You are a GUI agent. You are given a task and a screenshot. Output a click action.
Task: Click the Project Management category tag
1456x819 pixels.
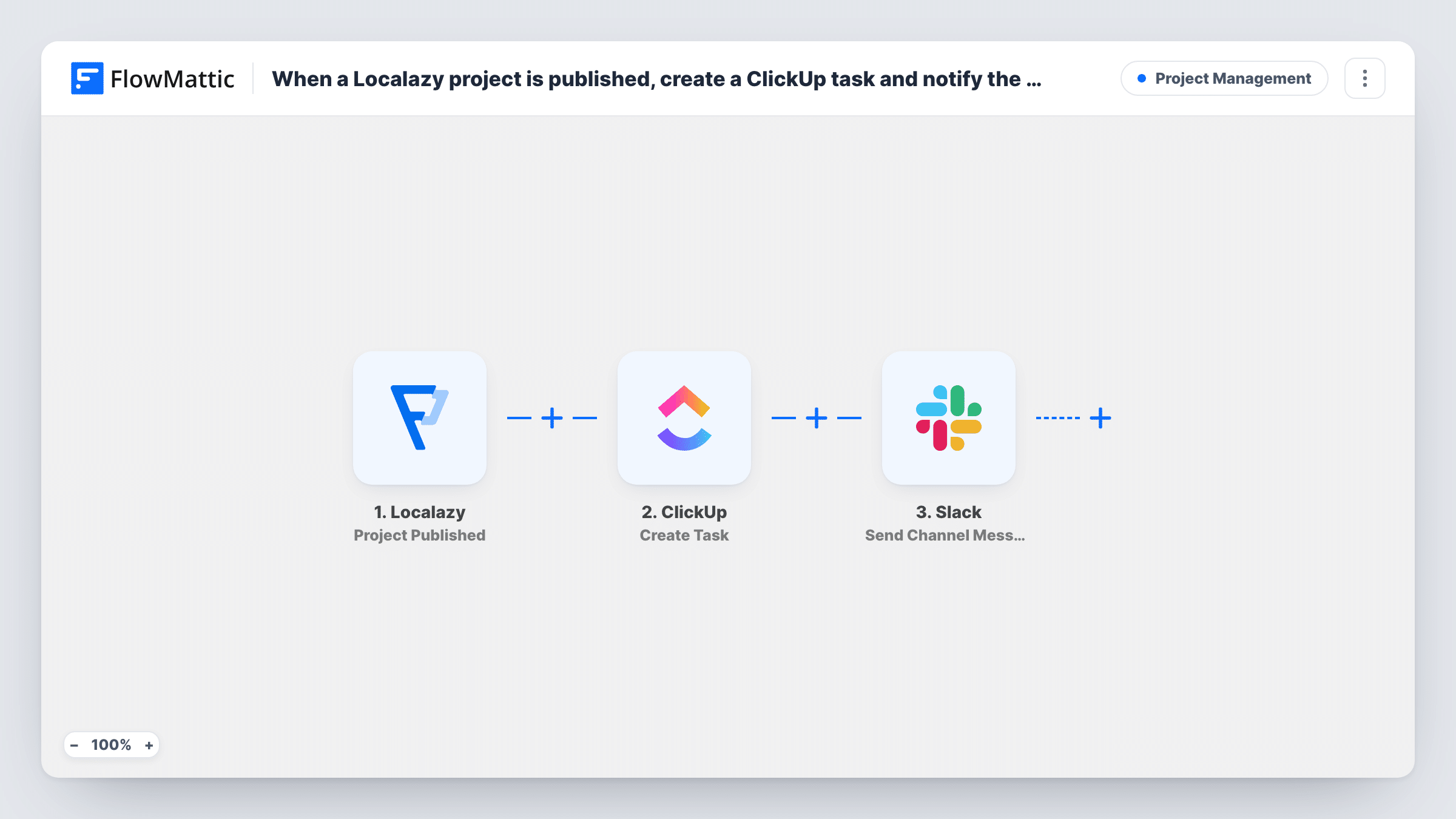pyautogui.click(x=1224, y=78)
